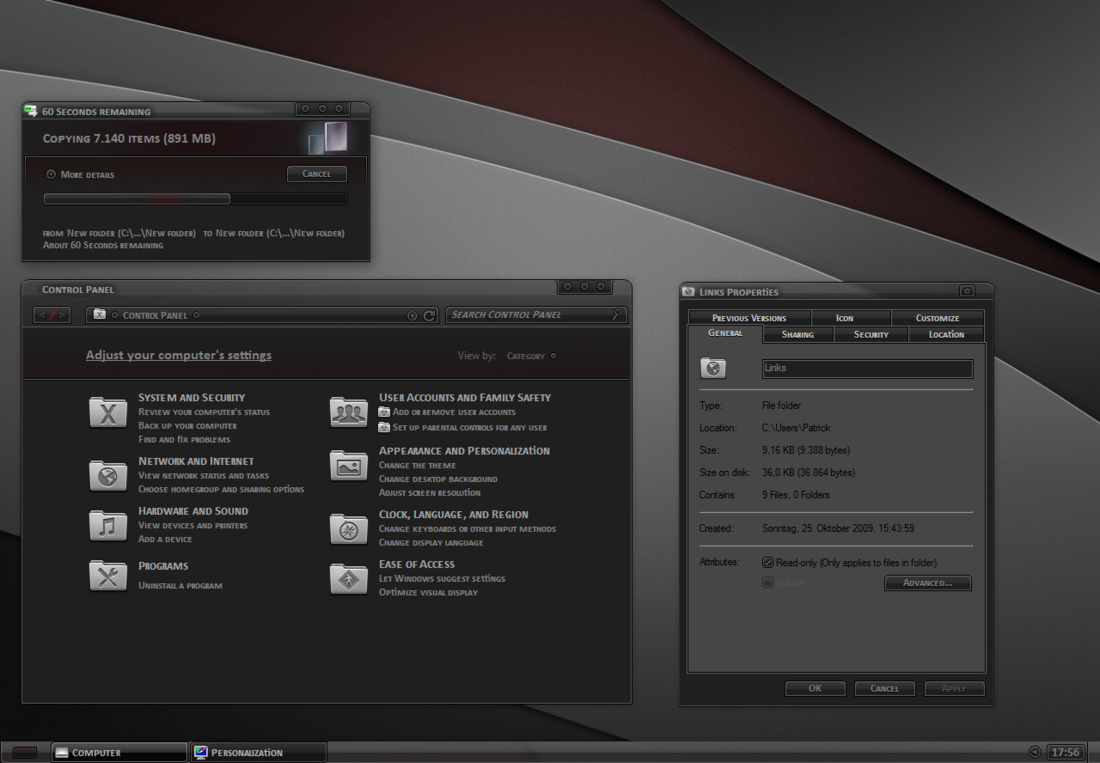Click the Advanced... button in Links Properties

pyautogui.click(x=927, y=583)
